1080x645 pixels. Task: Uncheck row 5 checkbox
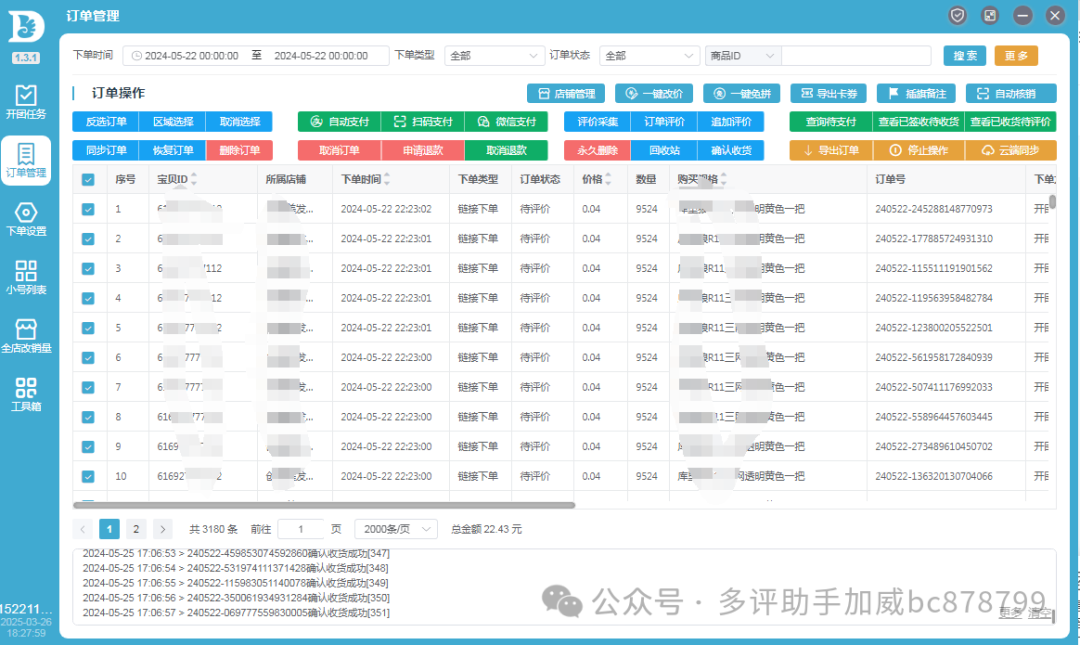coord(88,328)
